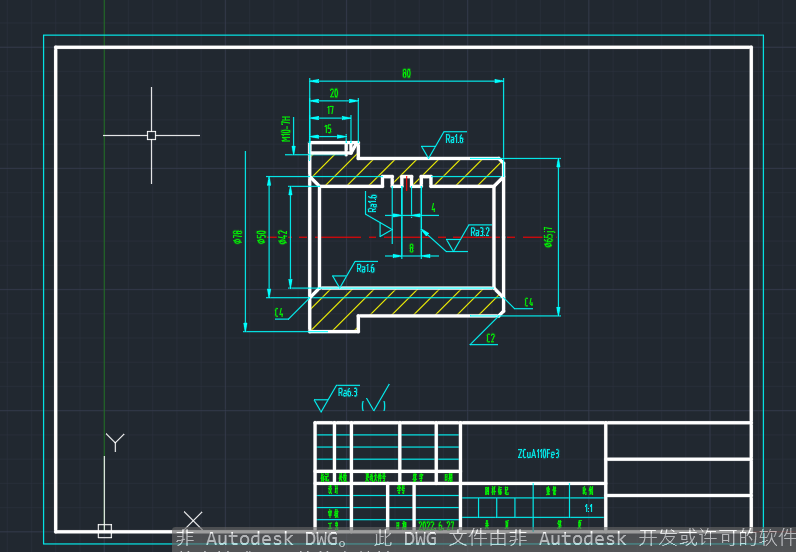
Task: Select the Ra6.3 roughness label above title block
Action: click(x=348, y=392)
